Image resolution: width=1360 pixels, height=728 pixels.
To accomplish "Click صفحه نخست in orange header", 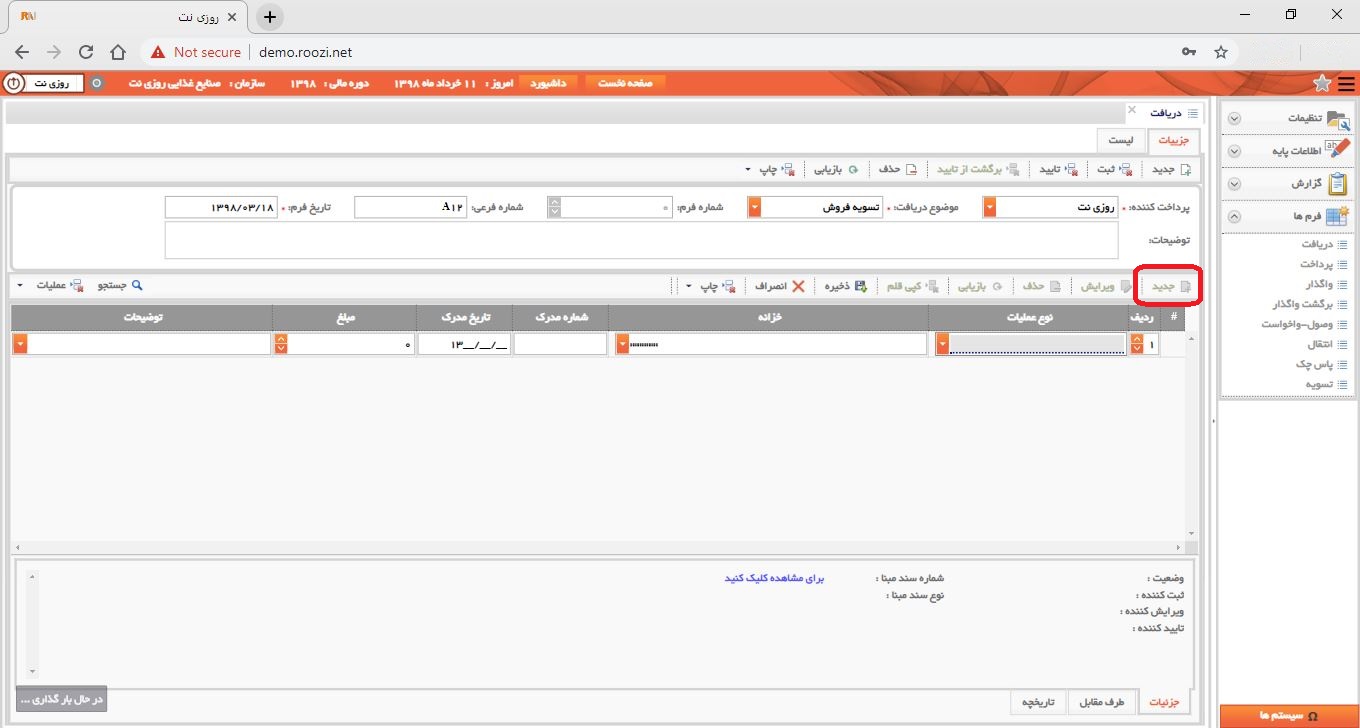I will pyautogui.click(x=625, y=83).
